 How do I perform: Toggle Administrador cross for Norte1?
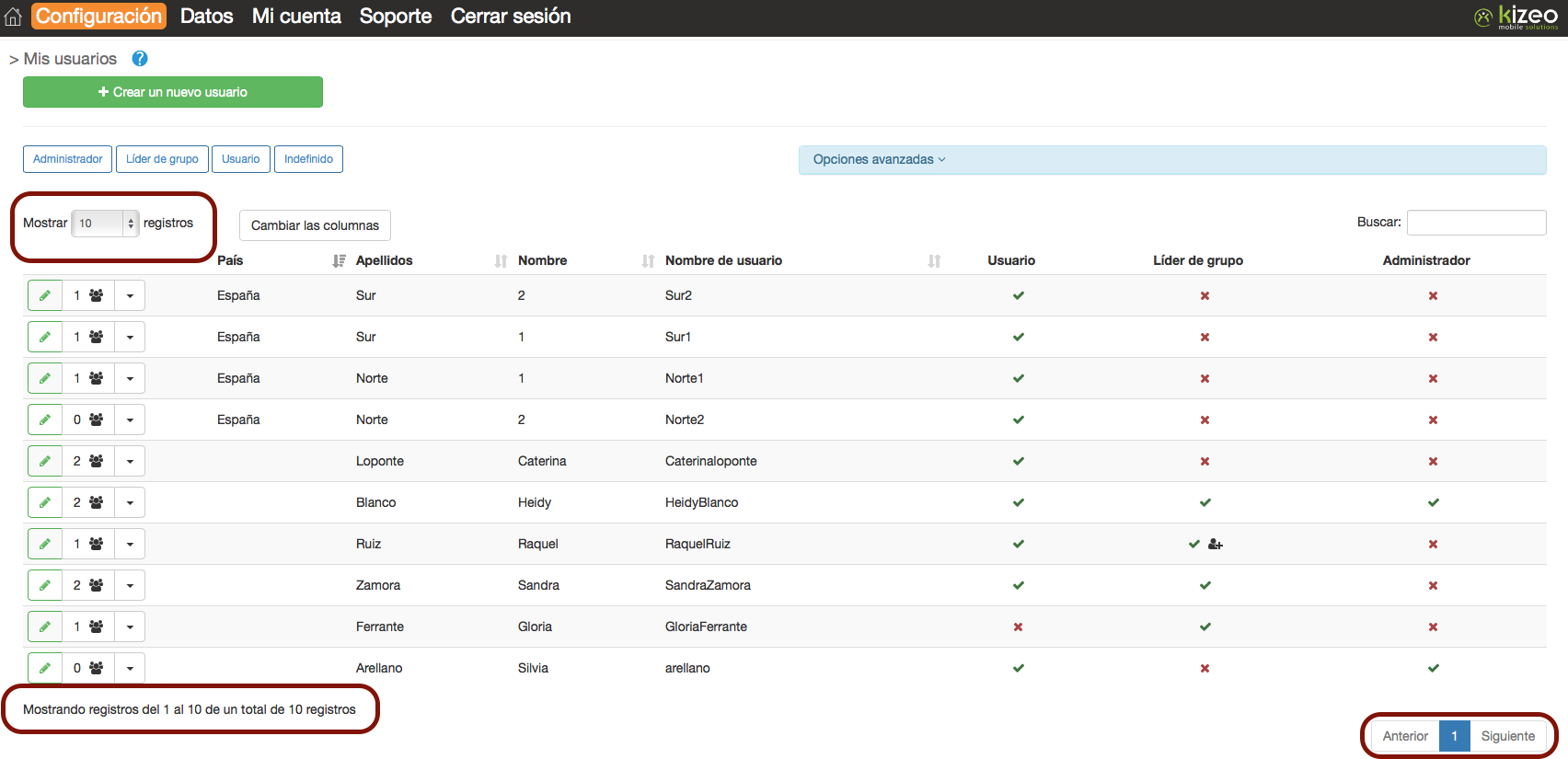[1433, 378]
